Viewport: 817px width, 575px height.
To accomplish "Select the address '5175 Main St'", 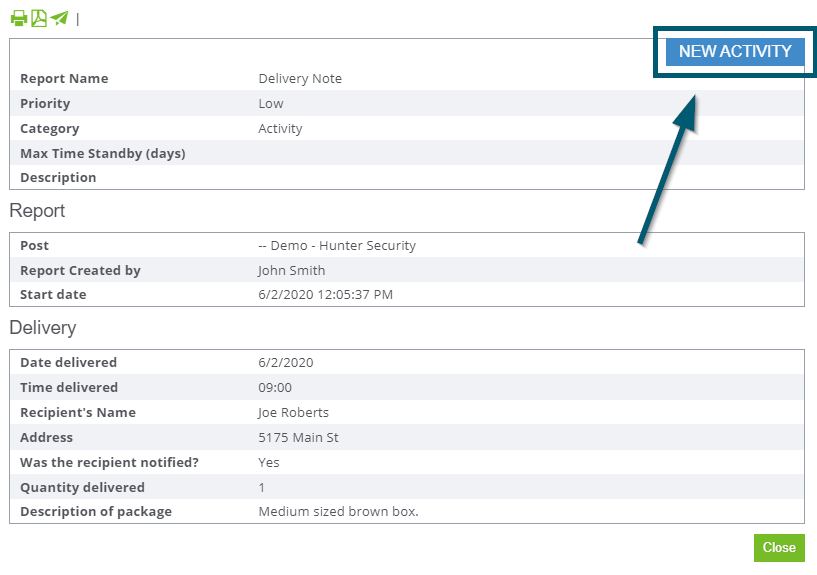I will pos(299,438).
